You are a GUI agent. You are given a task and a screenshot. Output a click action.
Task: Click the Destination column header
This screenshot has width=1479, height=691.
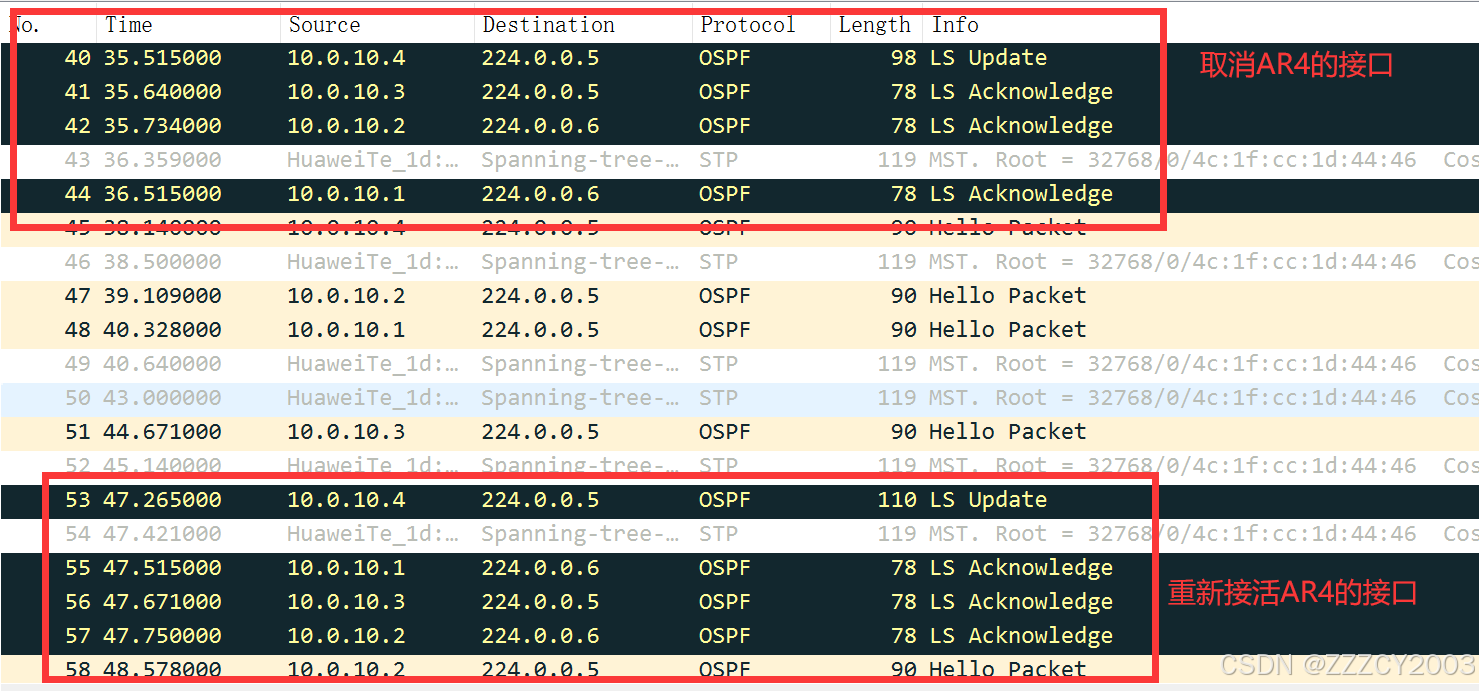coord(548,25)
